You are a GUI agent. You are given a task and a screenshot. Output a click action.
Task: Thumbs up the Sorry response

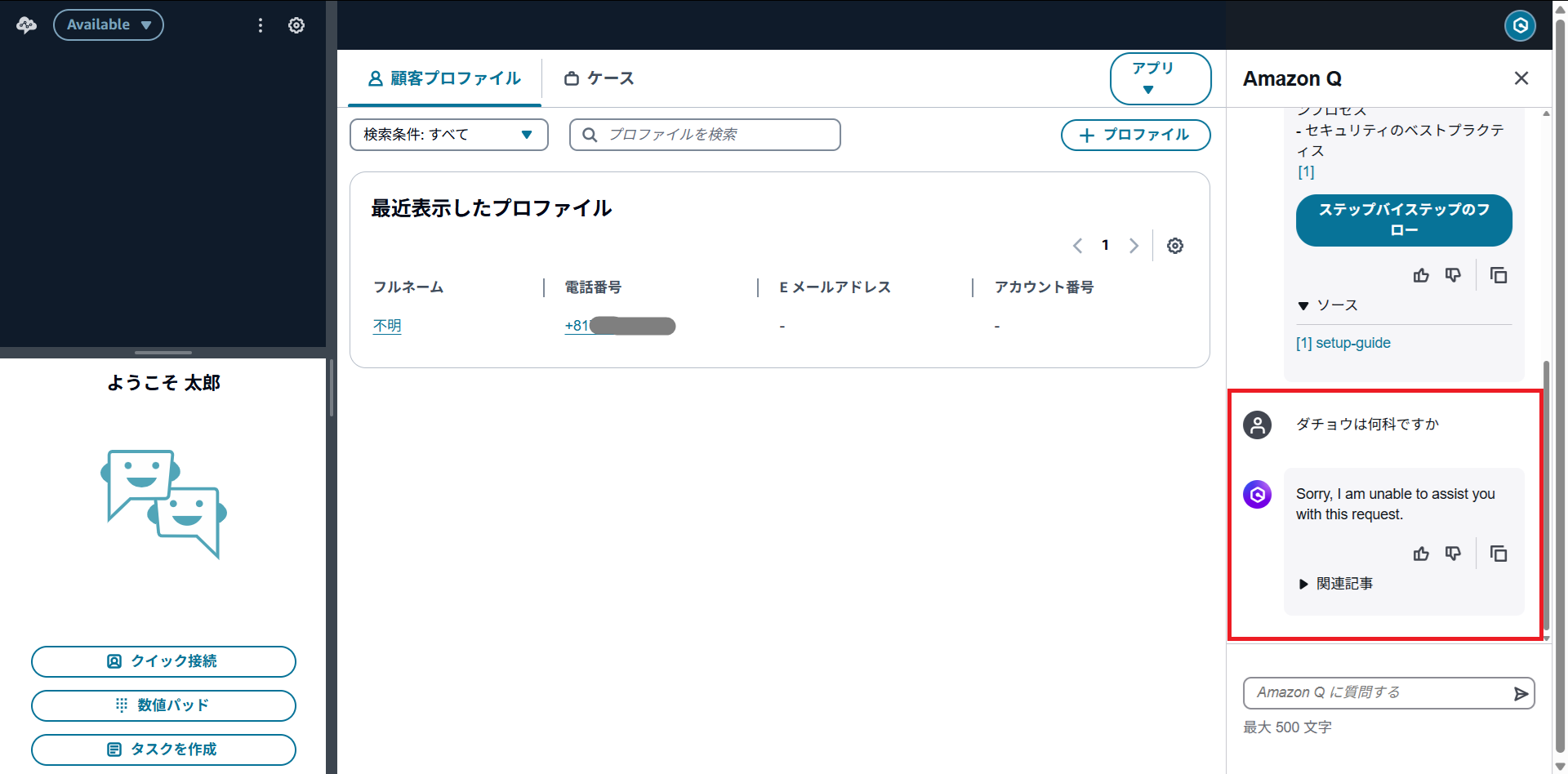[1421, 554]
